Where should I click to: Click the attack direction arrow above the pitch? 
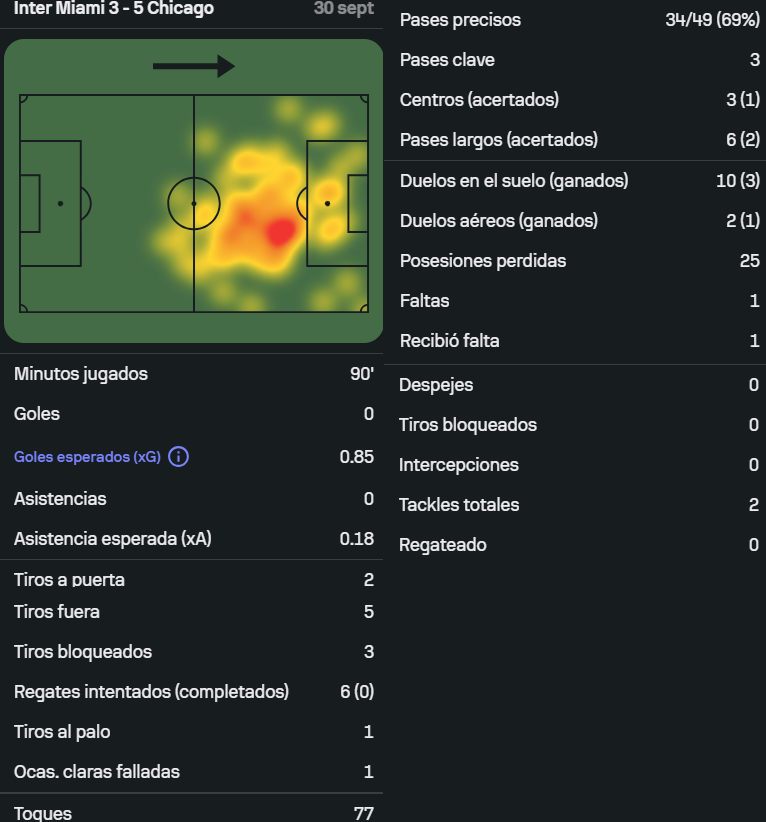[194, 67]
